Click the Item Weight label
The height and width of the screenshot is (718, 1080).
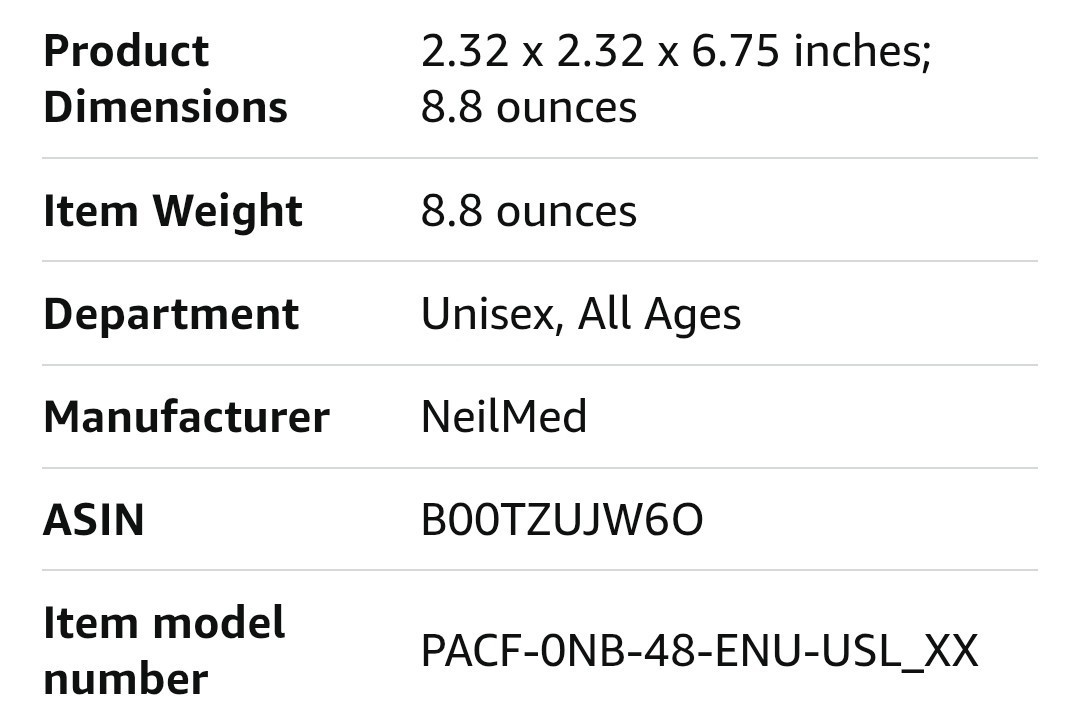(173, 210)
